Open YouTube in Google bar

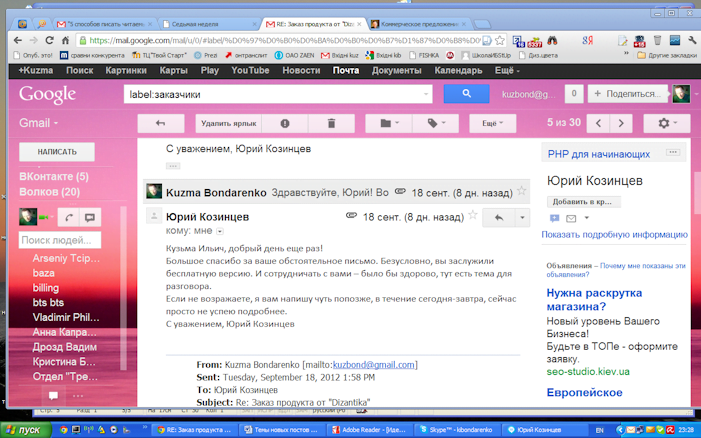click(250, 70)
